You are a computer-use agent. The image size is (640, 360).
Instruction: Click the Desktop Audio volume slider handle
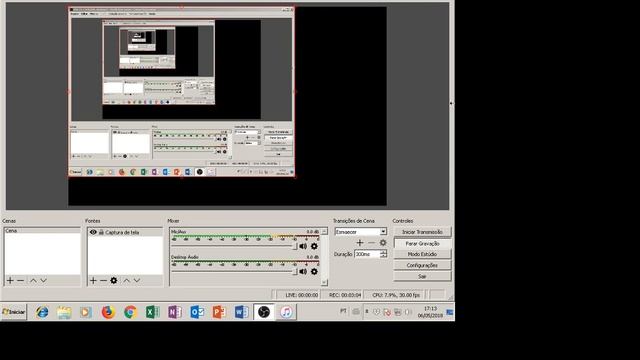point(295,272)
